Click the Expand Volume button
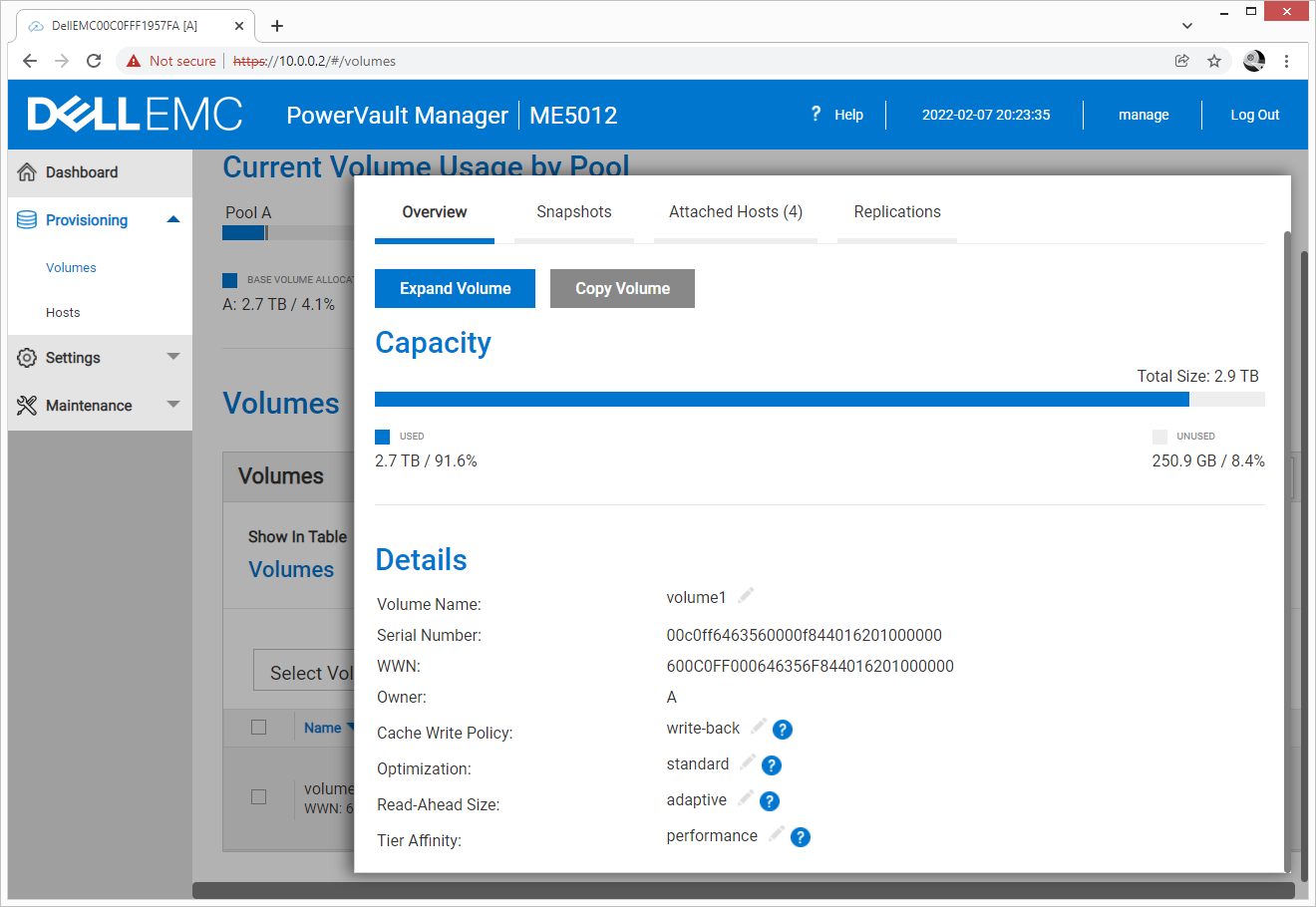The height and width of the screenshot is (907, 1316). tap(455, 289)
